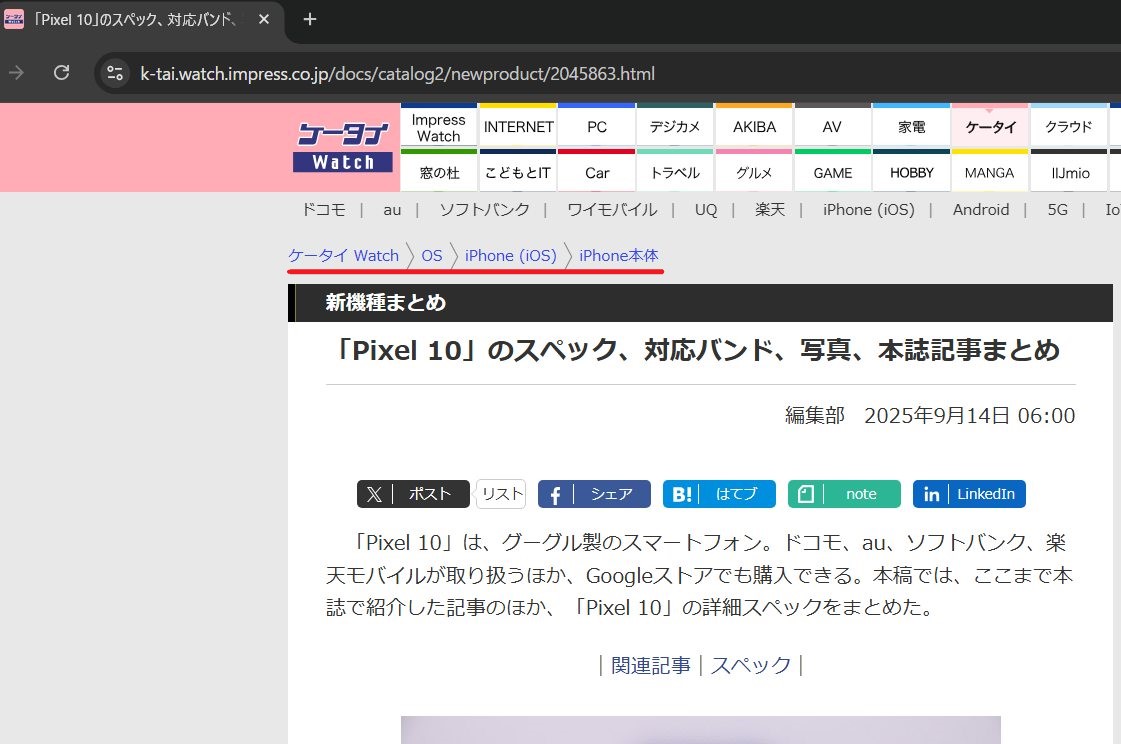Go to the Android category

point(981,209)
